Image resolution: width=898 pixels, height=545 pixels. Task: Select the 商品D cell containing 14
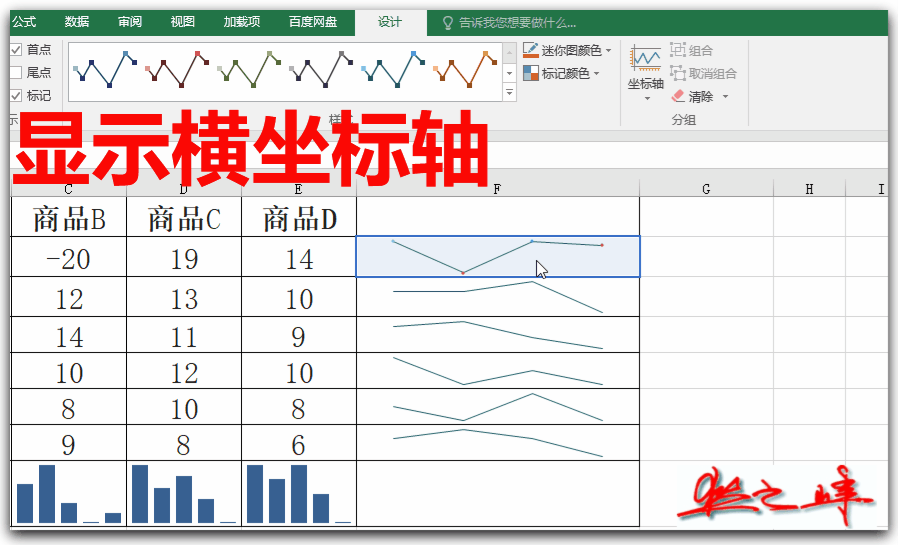(x=299, y=258)
